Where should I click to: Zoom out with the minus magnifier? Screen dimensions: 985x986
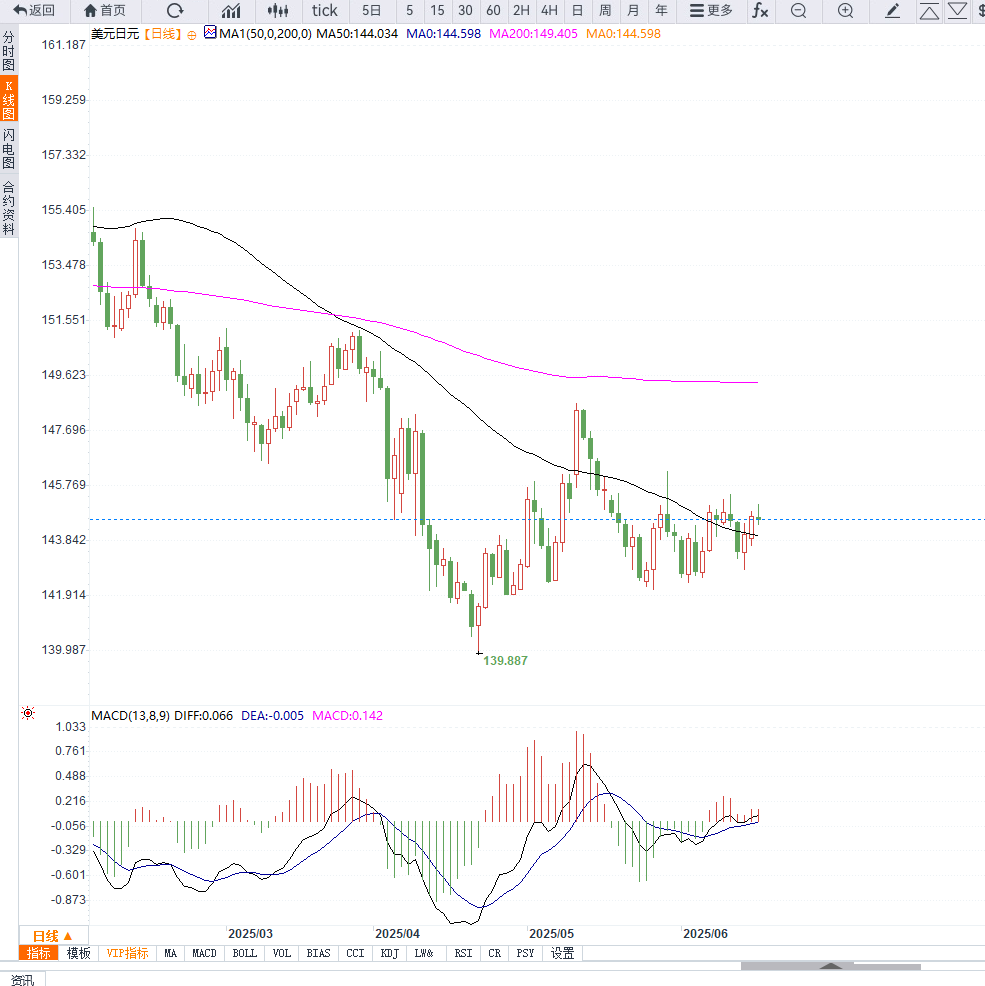point(798,11)
